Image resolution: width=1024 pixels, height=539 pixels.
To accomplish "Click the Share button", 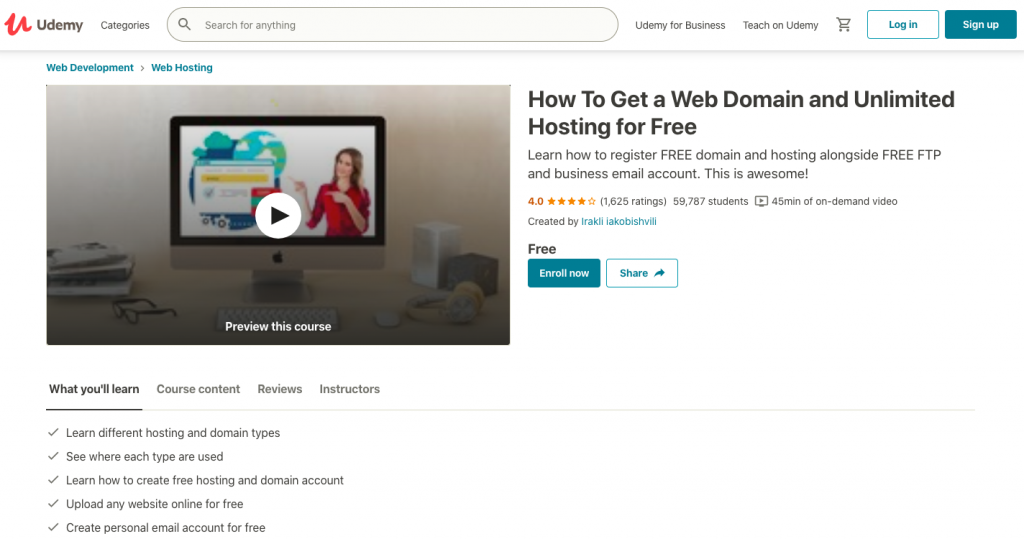I will click(642, 273).
